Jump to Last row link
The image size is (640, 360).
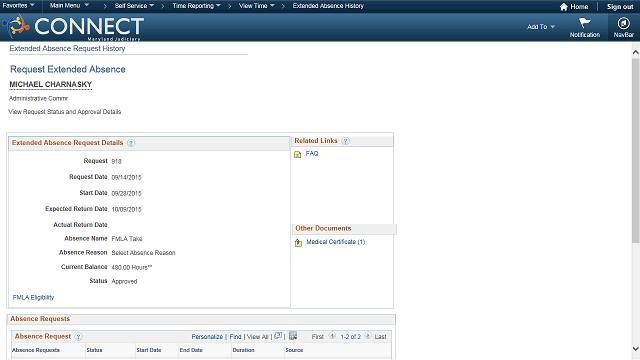click(380, 337)
